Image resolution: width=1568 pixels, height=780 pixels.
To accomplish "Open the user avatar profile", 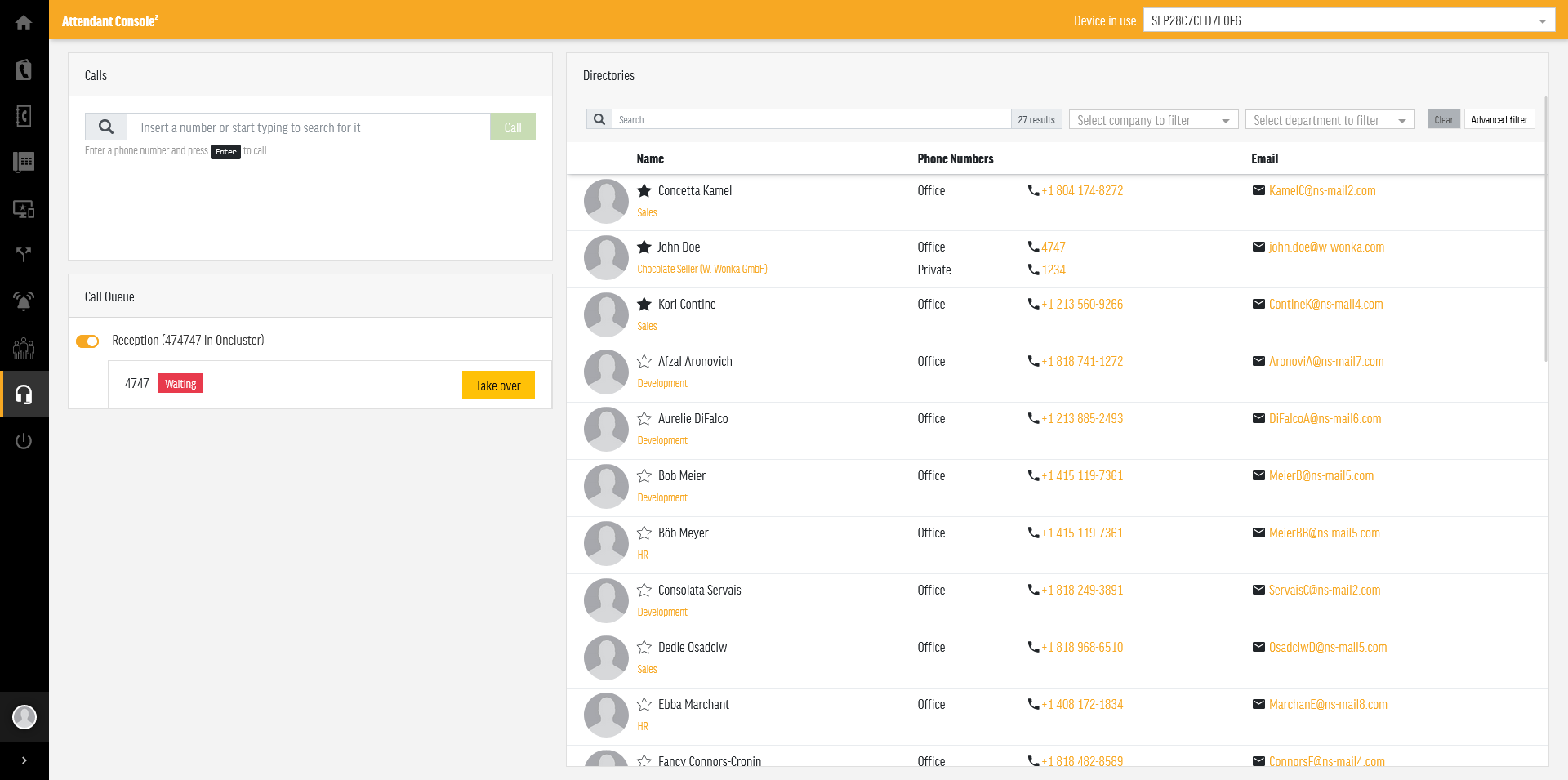I will tap(24, 717).
